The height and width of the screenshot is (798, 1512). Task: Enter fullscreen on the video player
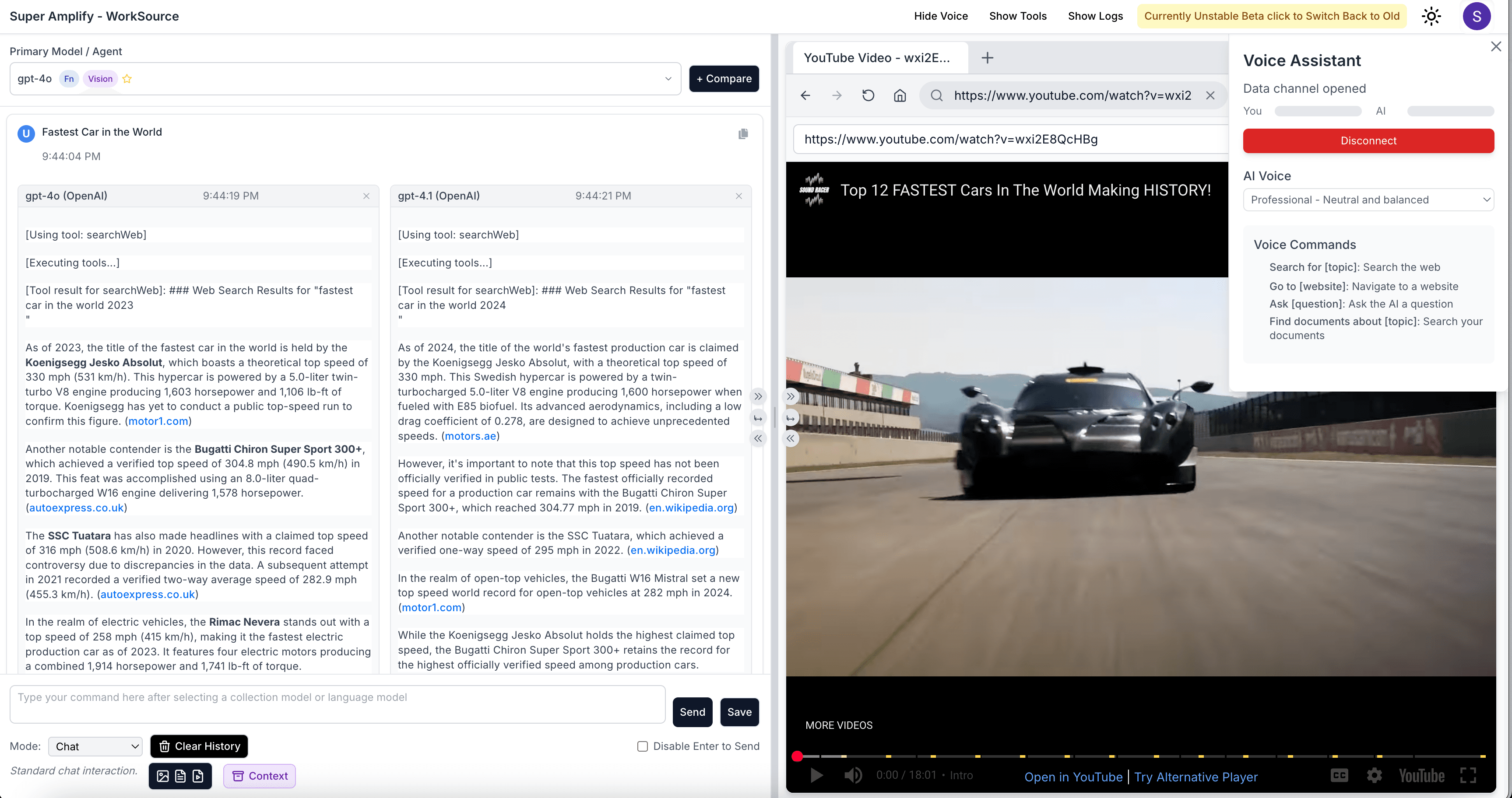(1468, 776)
